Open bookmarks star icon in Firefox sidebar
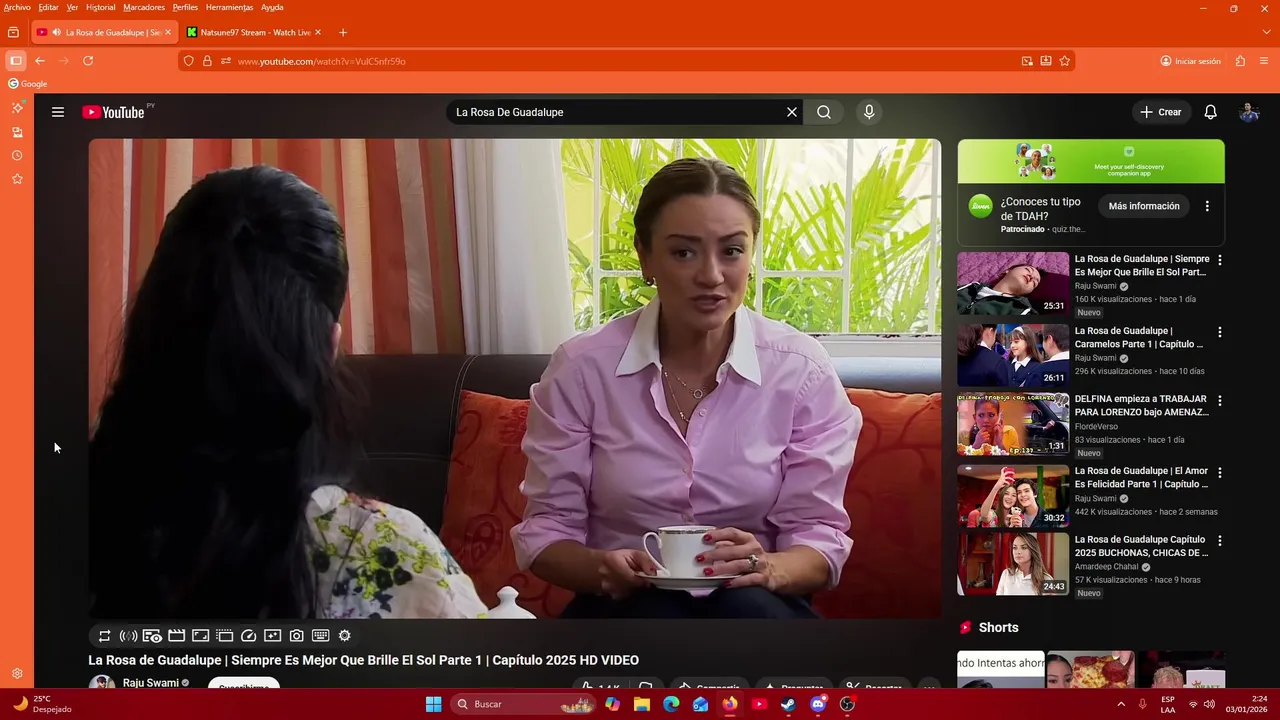 tap(17, 179)
